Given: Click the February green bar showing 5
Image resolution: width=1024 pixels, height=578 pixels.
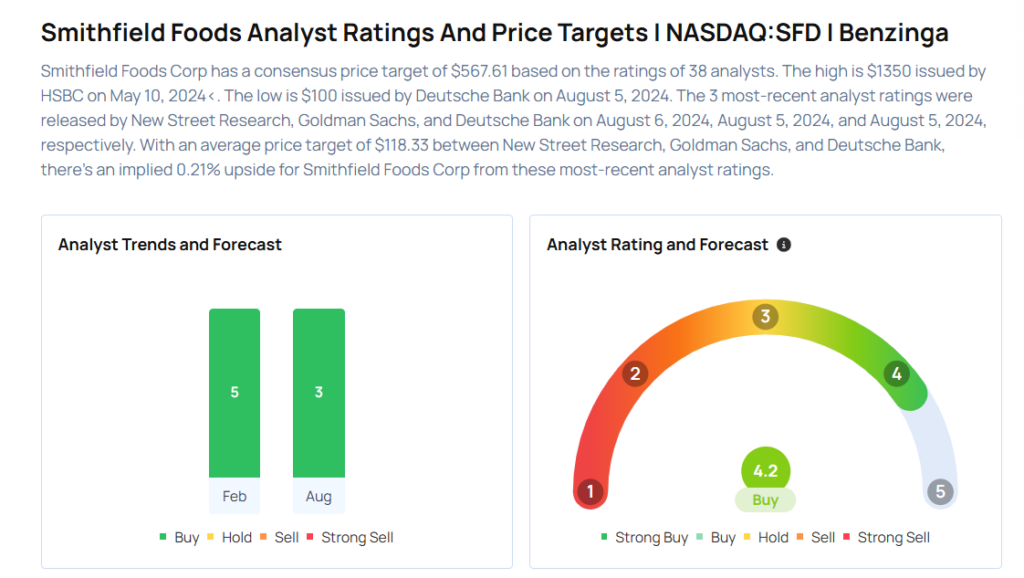Looking at the screenshot, I should 234,392.
